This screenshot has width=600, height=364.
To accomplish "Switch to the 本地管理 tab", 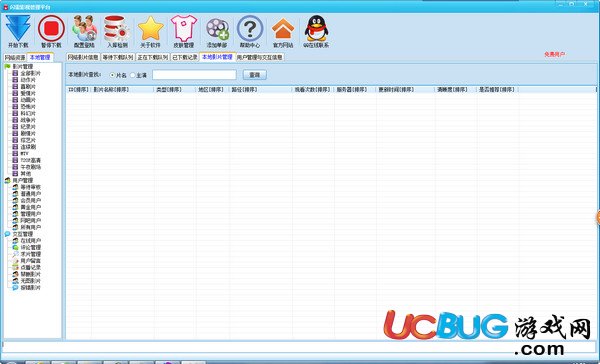I will 40,57.
